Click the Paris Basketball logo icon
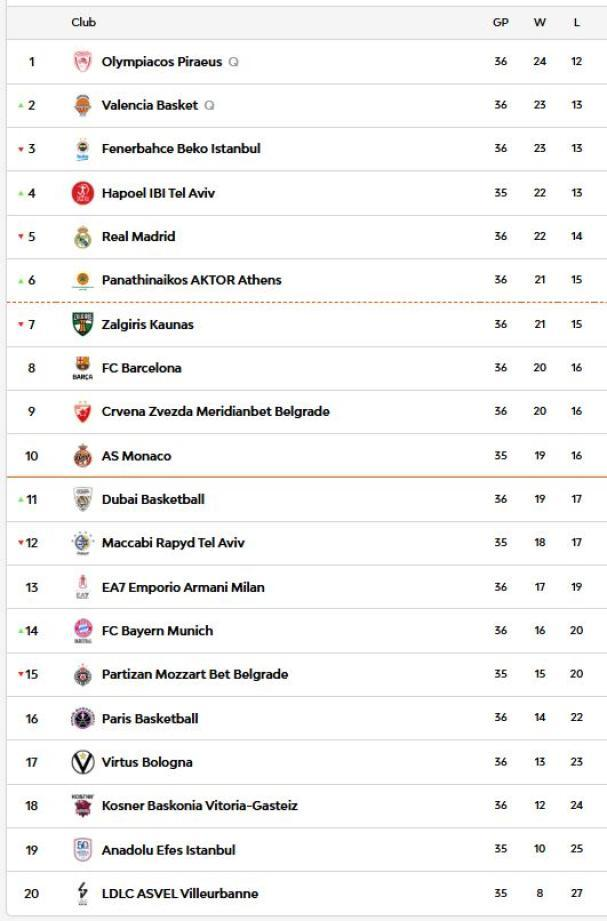Screen dimensions: 607x921 pos(82,718)
